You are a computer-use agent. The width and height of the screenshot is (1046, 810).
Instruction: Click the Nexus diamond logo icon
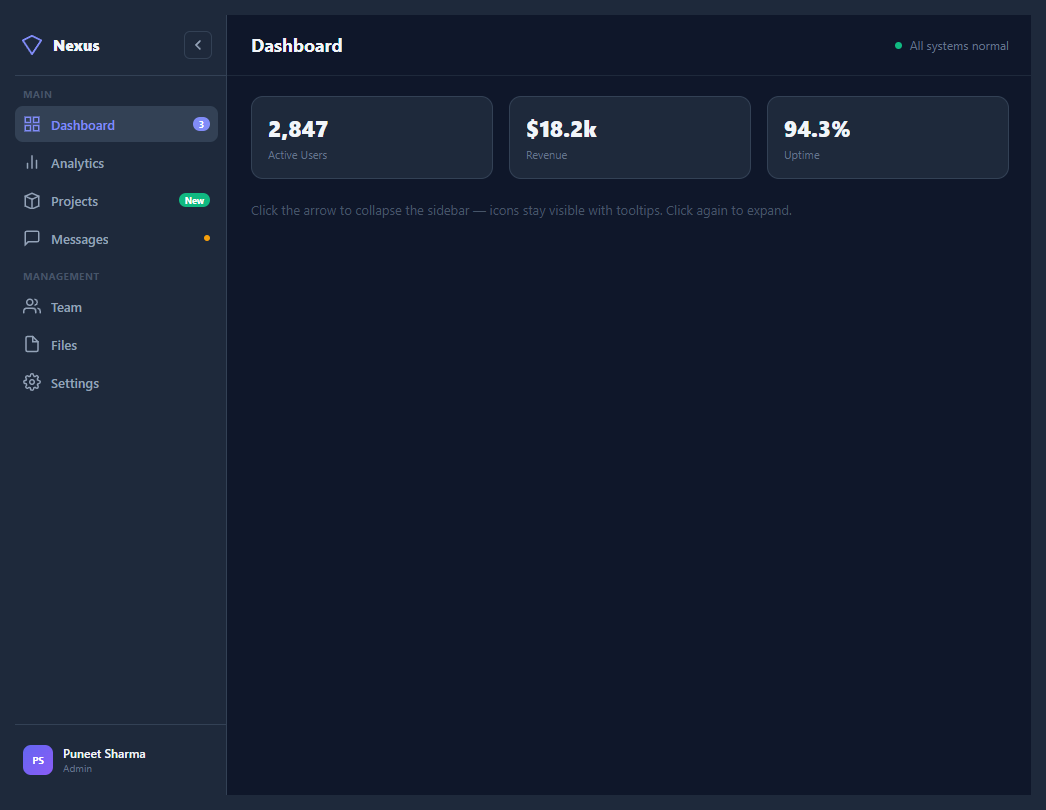click(32, 45)
